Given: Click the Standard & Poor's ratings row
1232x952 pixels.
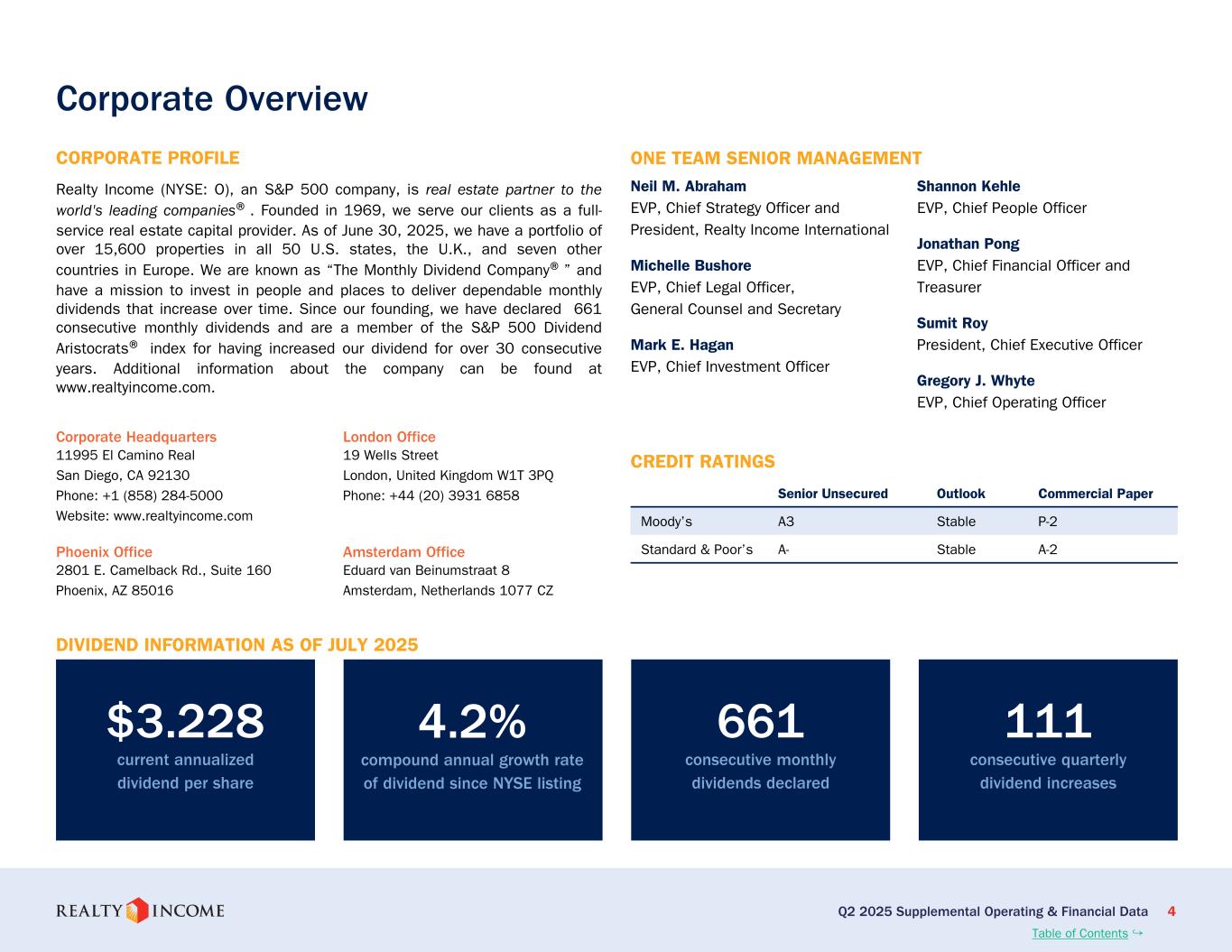Looking at the screenshot, I should (x=903, y=550).
